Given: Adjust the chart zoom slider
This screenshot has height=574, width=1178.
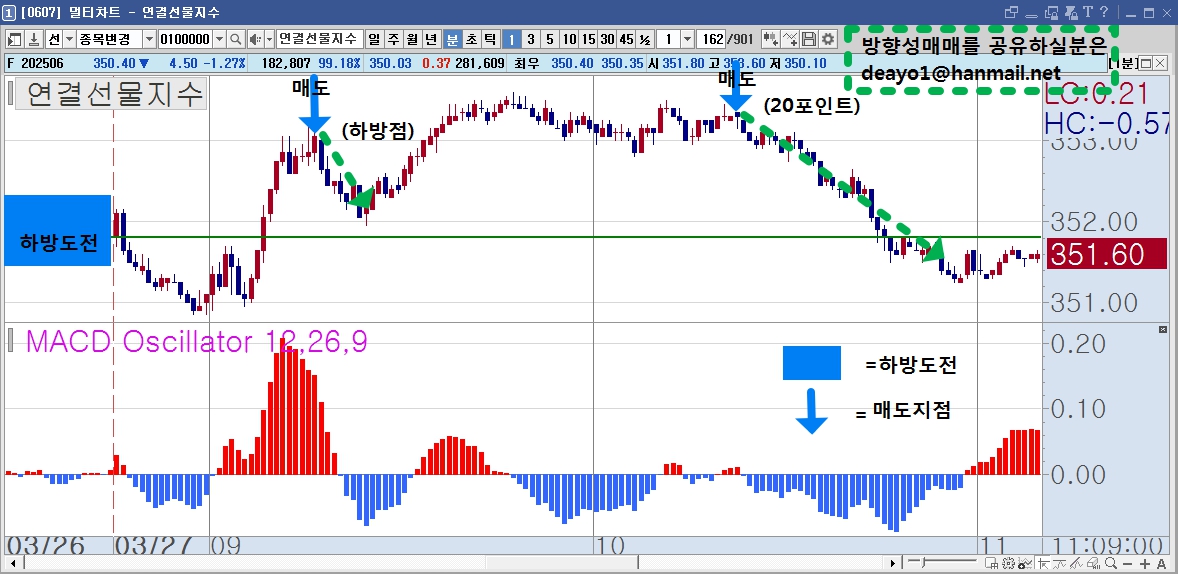Looking at the screenshot, I should click(923, 563).
